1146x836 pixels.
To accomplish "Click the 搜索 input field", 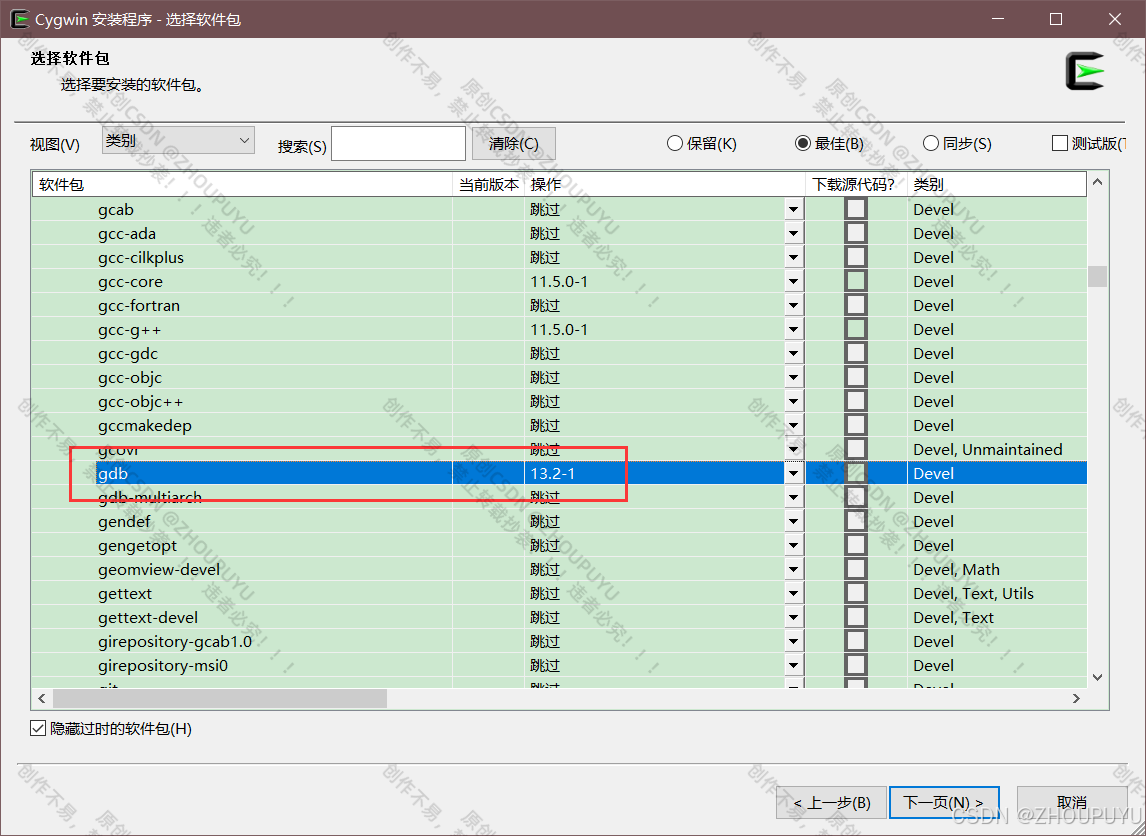I will (x=398, y=143).
